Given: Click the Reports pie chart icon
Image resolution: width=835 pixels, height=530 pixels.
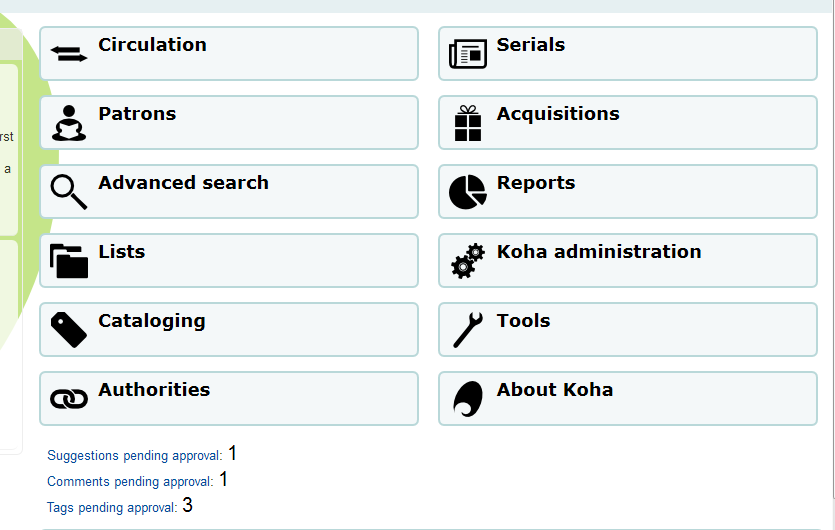Looking at the screenshot, I should coord(468,192).
